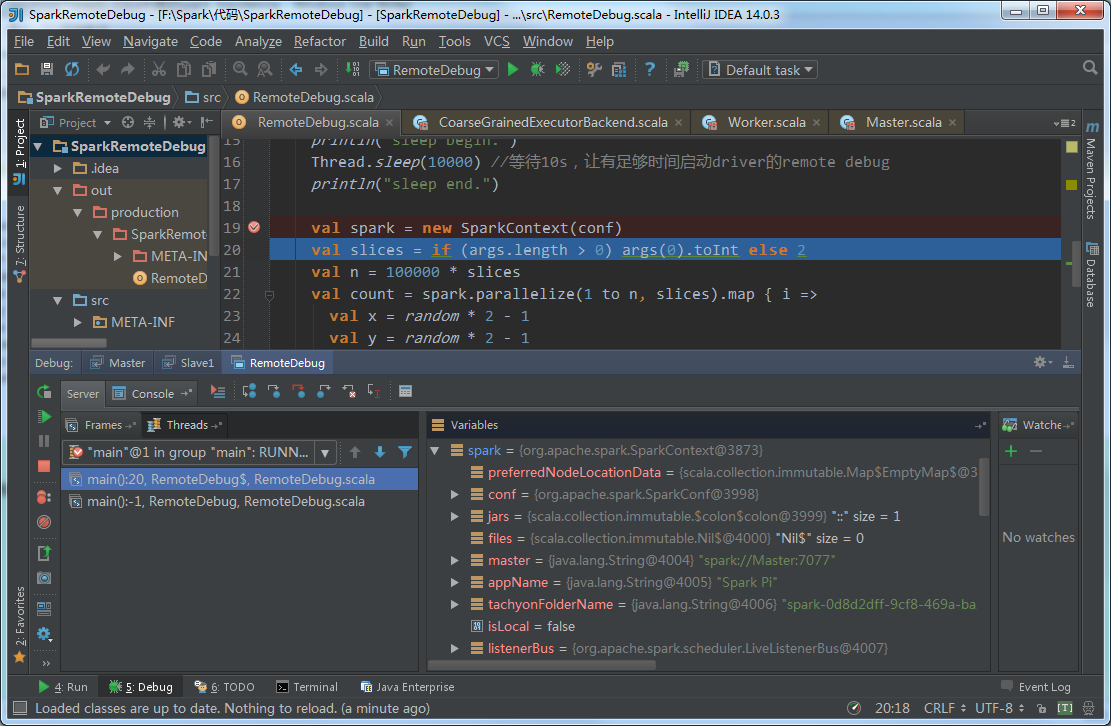The image size is (1111, 726).
Task: Pause the program in debug sidebar
Action: click(44, 441)
